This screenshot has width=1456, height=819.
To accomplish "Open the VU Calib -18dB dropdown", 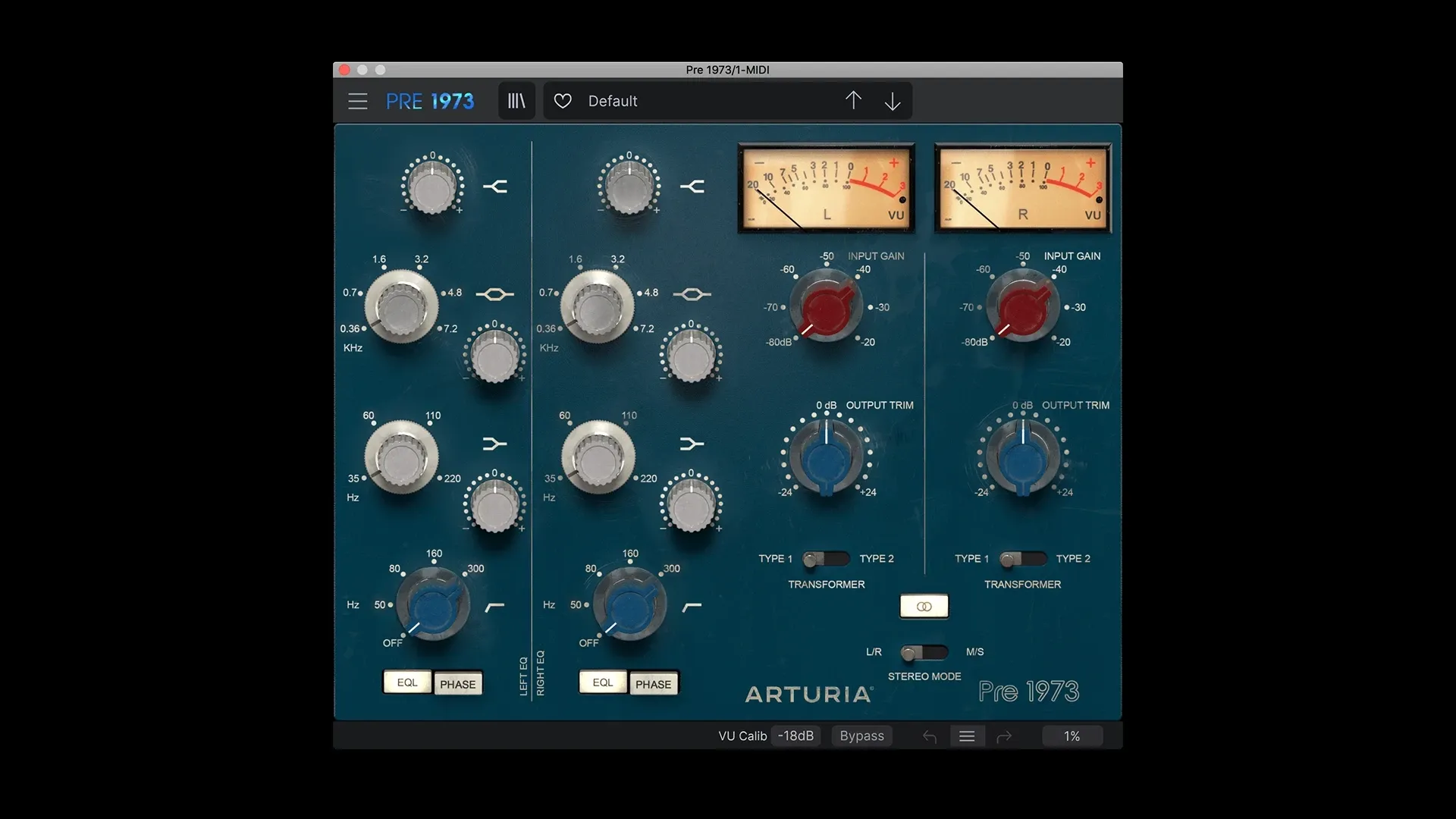I will point(795,736).
